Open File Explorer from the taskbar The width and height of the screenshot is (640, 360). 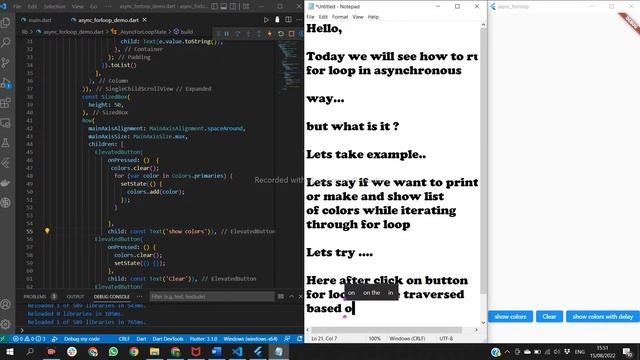point(154,351)
